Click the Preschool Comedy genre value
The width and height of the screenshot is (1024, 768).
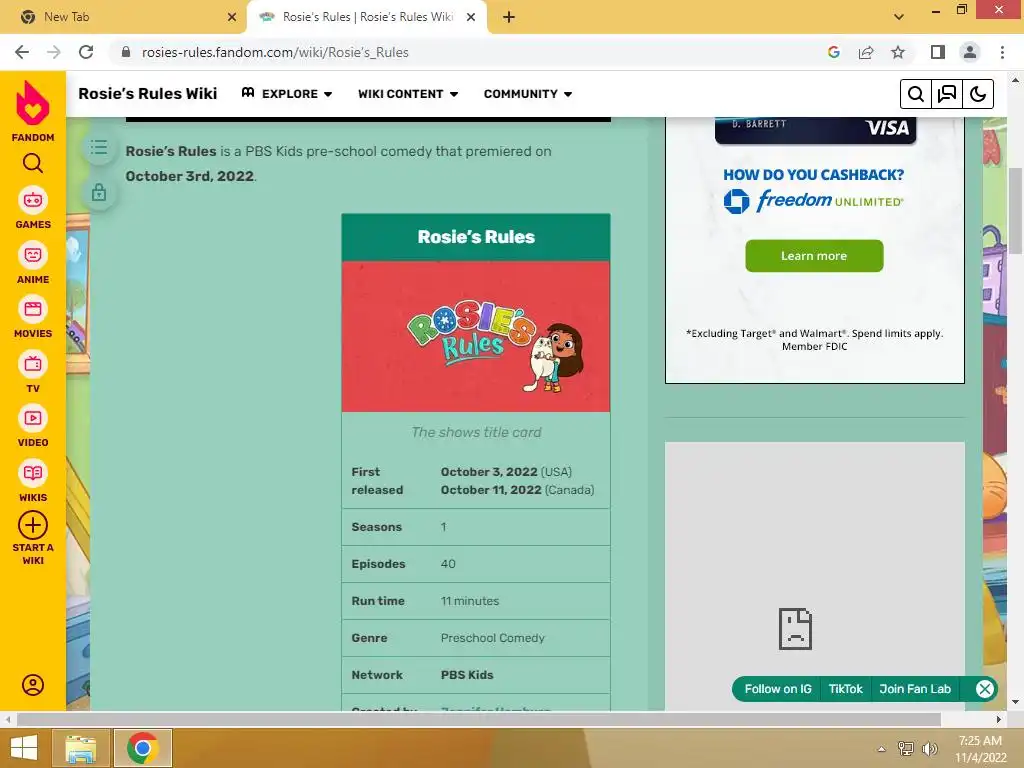tap(492, 638)
